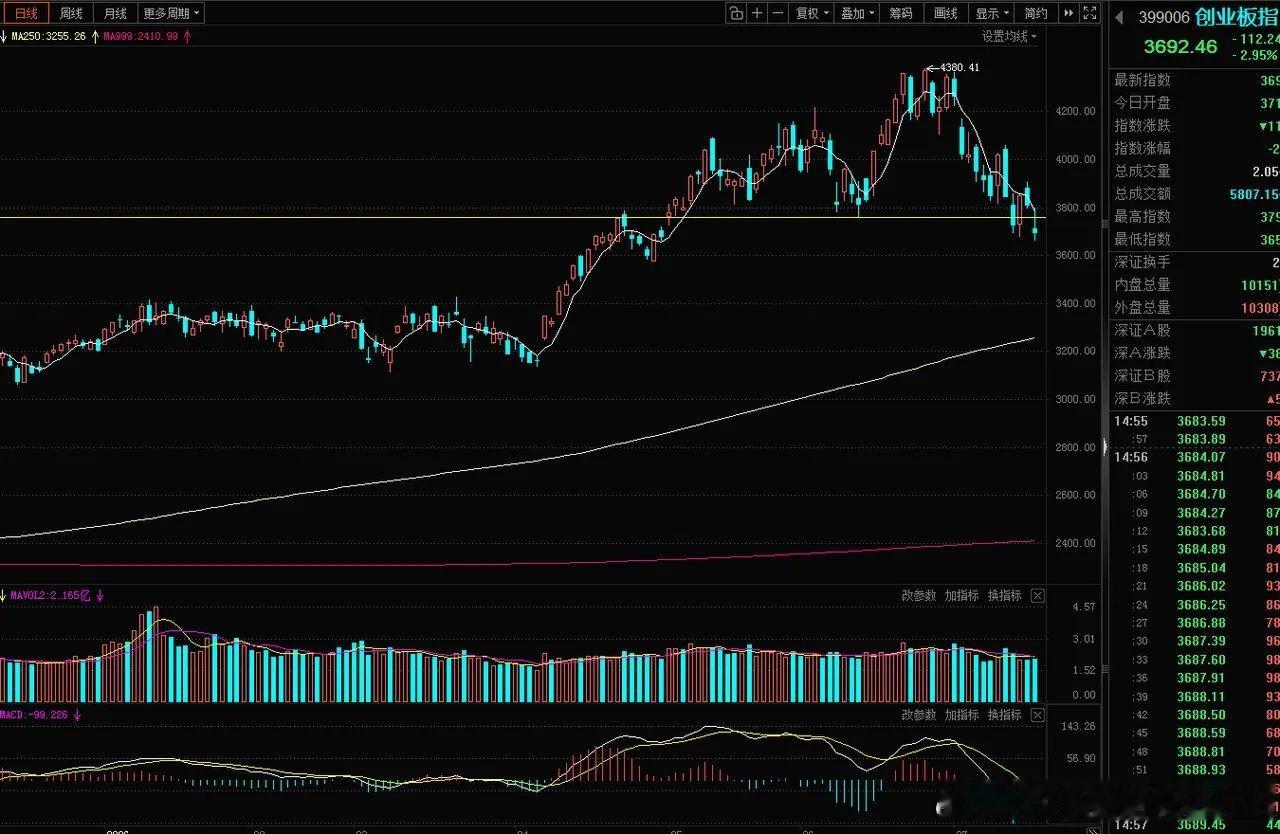The width and height of the screenshot is (1280, 834).
Task: Click the 画线 drawing button
Action: (946, 13)
